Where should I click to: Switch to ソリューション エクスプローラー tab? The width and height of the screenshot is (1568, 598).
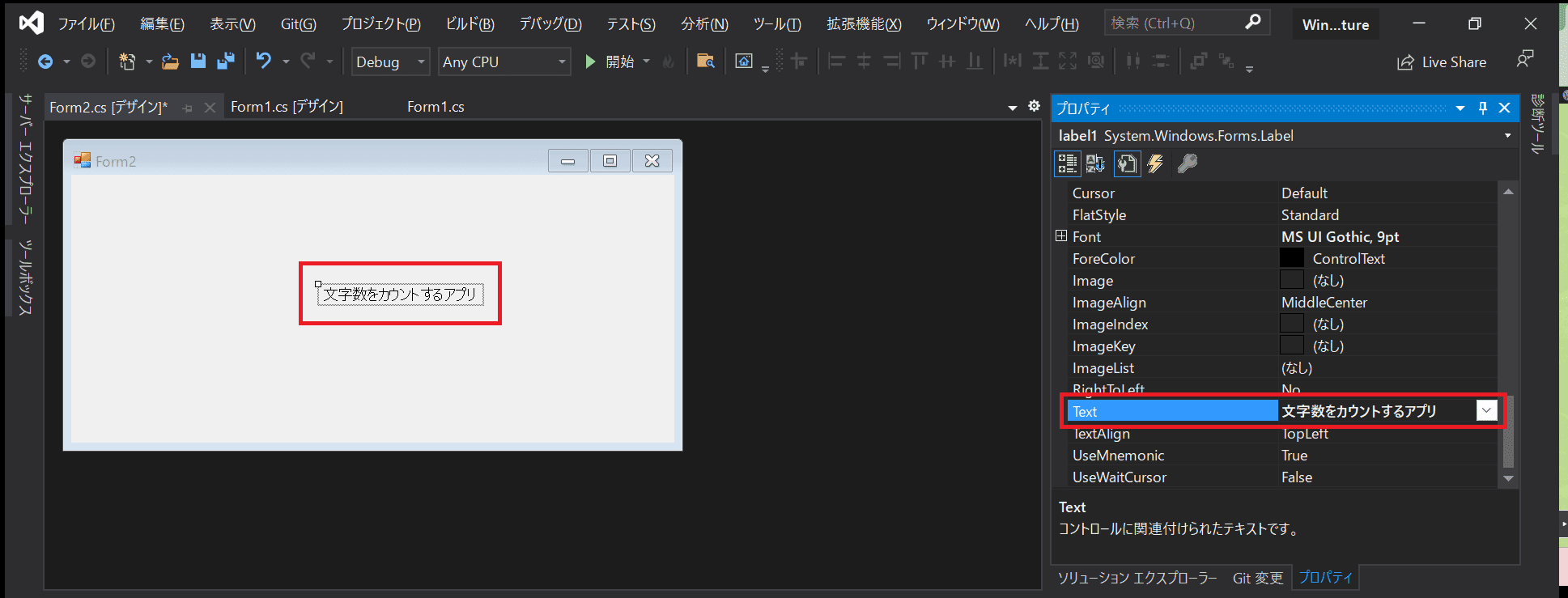1137,578
